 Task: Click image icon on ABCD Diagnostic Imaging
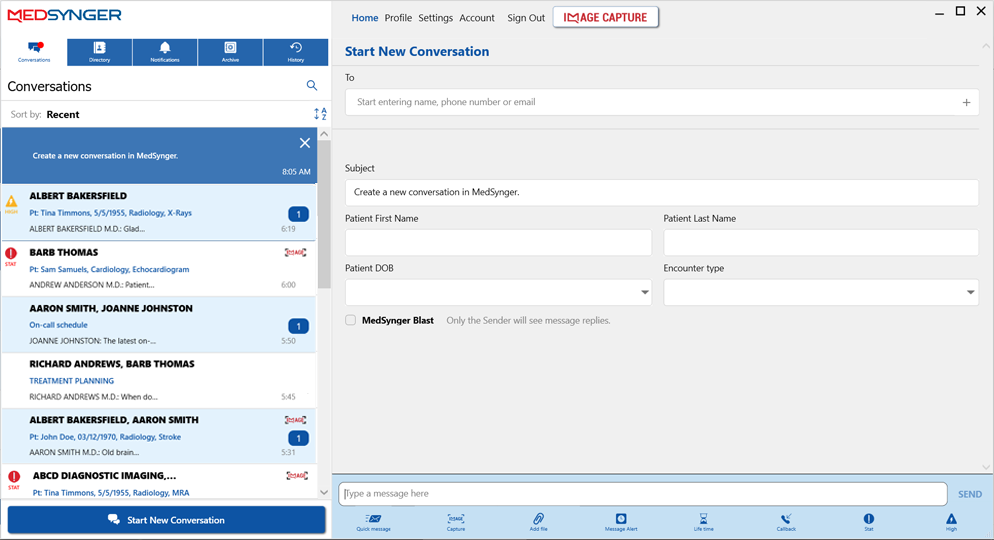click(297, 475)
